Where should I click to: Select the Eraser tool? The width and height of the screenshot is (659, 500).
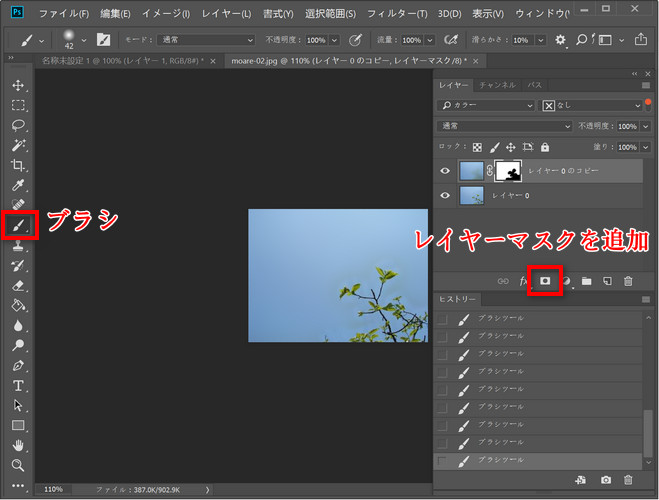point(18,286)
